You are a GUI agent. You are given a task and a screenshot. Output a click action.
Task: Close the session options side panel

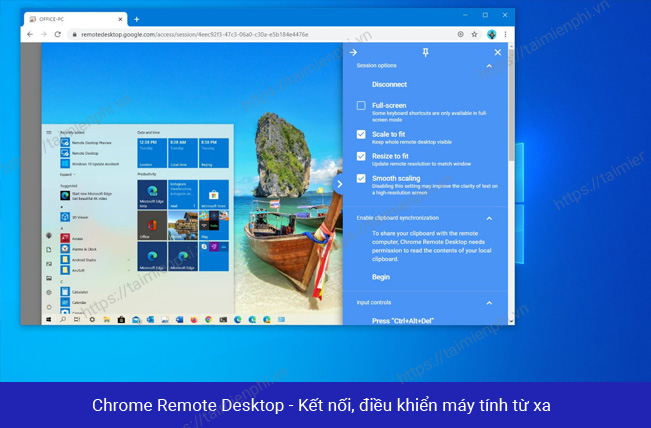(x=497, y=52)
